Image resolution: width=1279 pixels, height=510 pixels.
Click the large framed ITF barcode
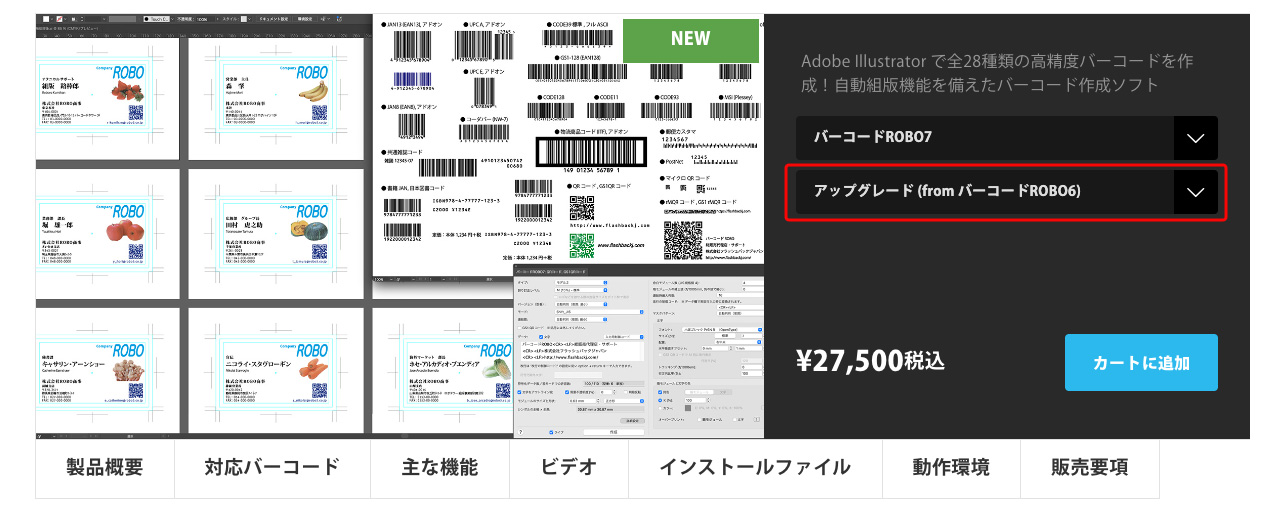(x=588, y=151)
